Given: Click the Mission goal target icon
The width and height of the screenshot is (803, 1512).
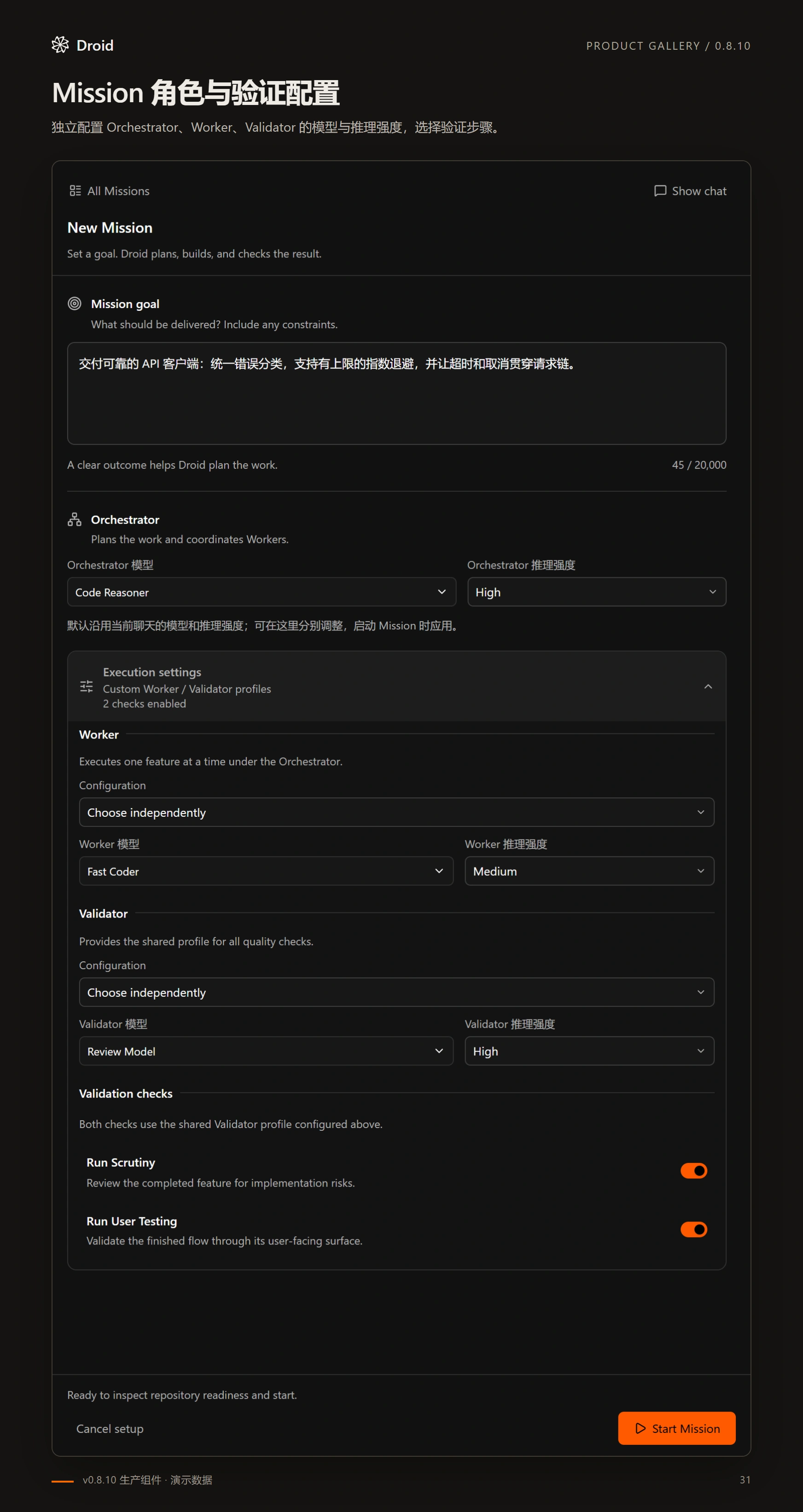Looking at the screenshot, I should 75,303.
